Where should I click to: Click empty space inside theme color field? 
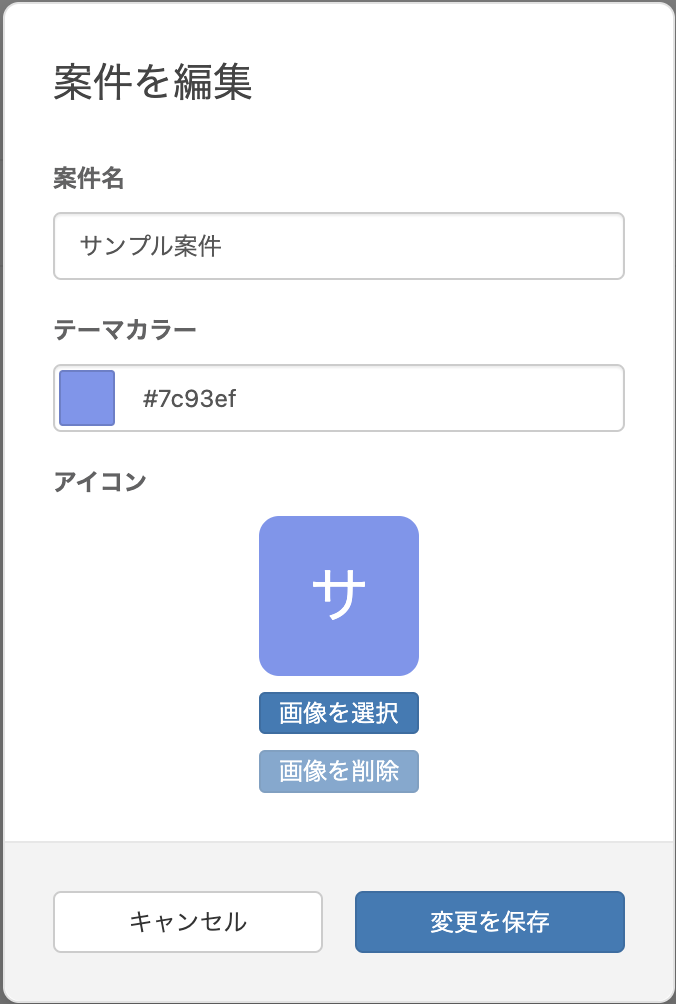point(429,398)
